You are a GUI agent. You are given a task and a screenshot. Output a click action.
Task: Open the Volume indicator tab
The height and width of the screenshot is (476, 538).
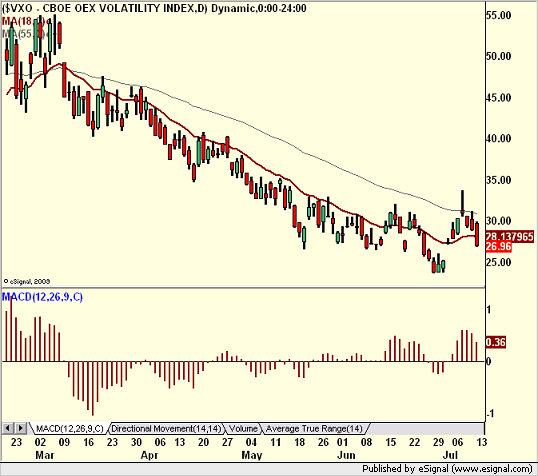(x=243, y=429)
